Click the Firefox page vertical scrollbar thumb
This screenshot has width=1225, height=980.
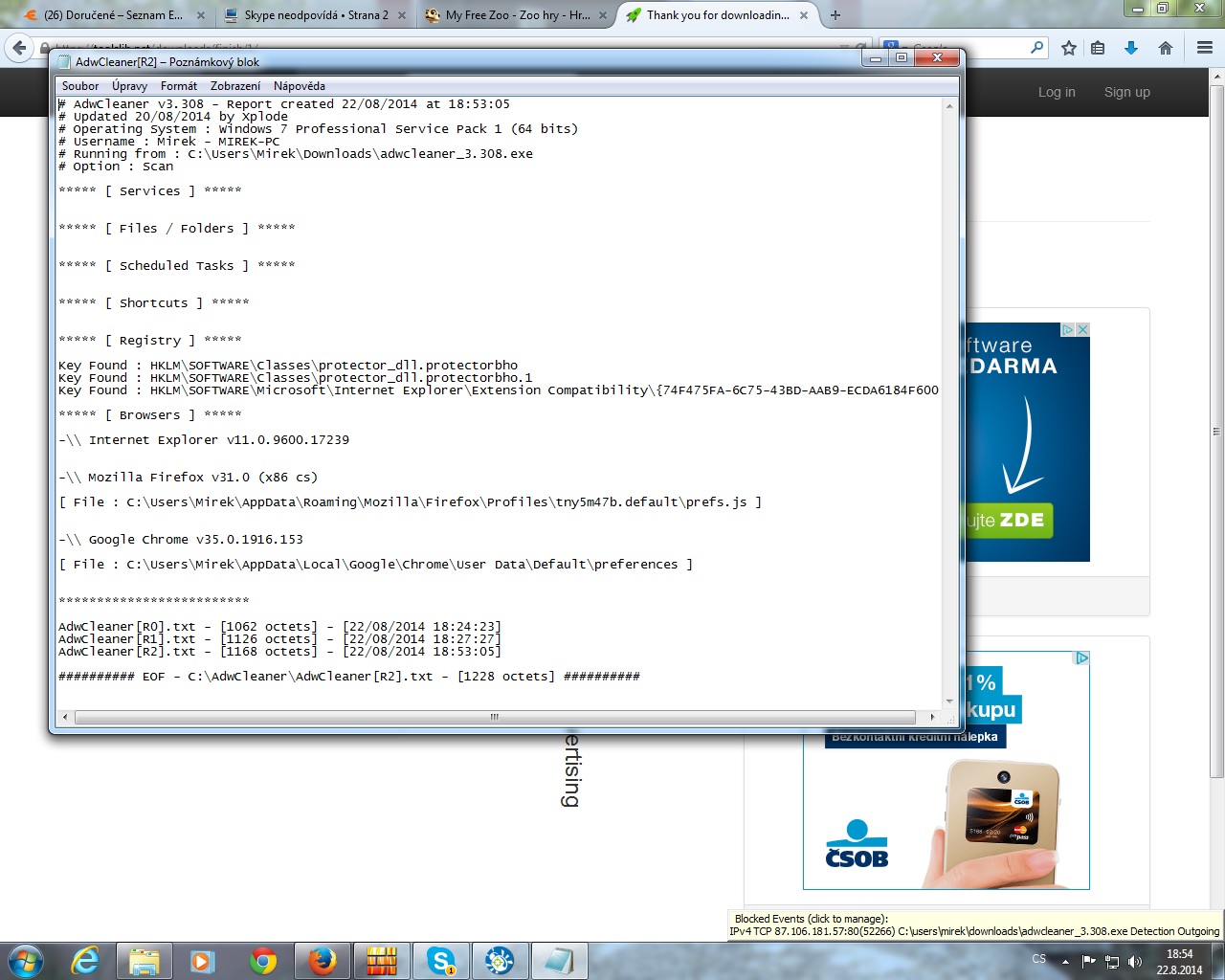pyautogui.click(x=1217, y=431)
